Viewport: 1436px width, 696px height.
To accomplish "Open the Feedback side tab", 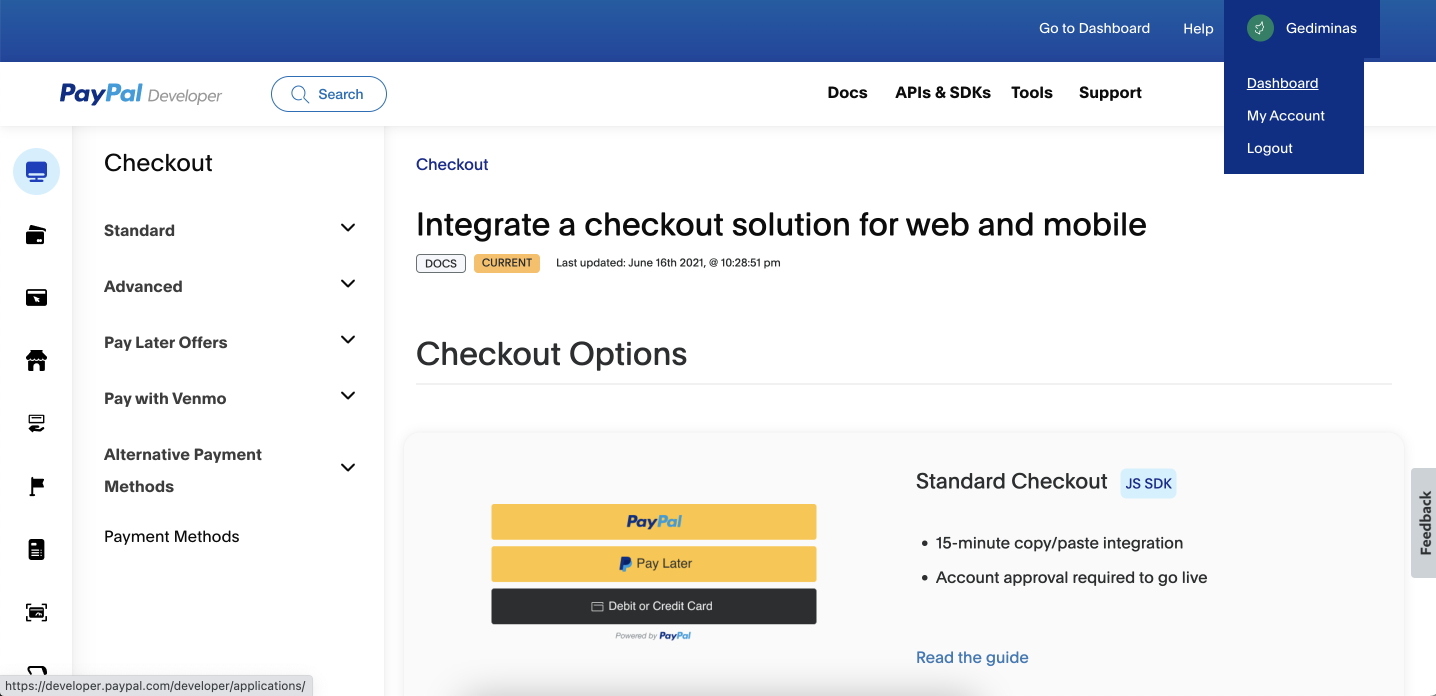I will point(1424,523).
